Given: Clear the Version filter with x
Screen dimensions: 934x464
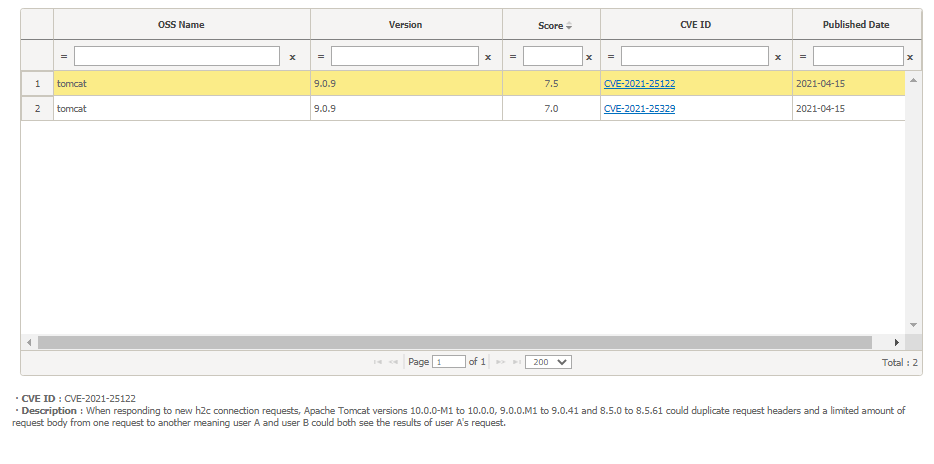Looking at the screenshot, I should [488, 57].
